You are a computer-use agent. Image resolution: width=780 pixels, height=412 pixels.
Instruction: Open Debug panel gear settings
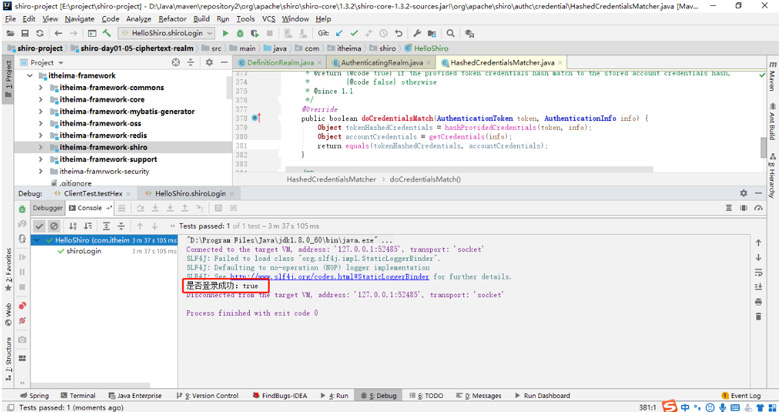click(x=743, y=193)
